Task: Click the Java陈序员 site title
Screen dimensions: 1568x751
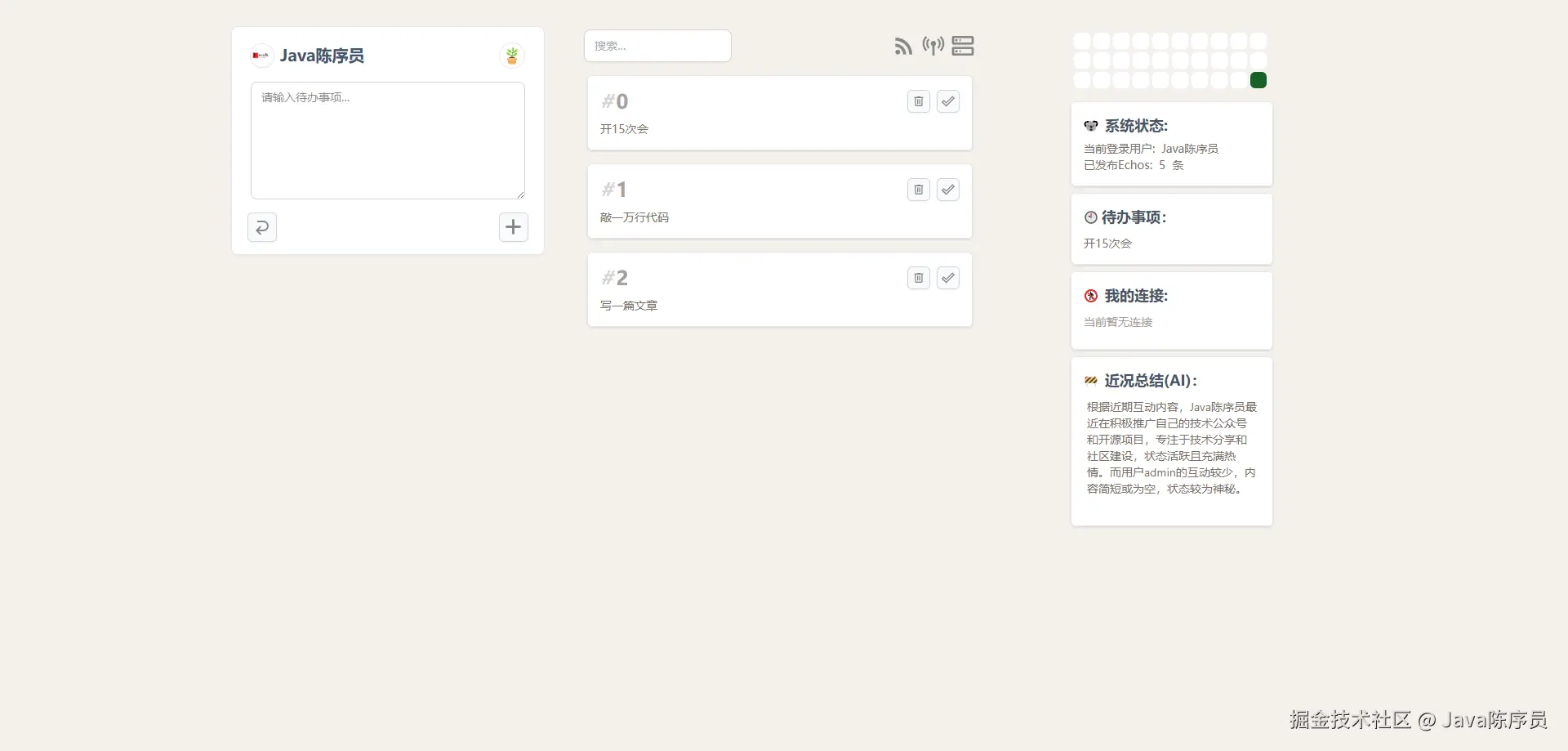Action: (322, 56)
